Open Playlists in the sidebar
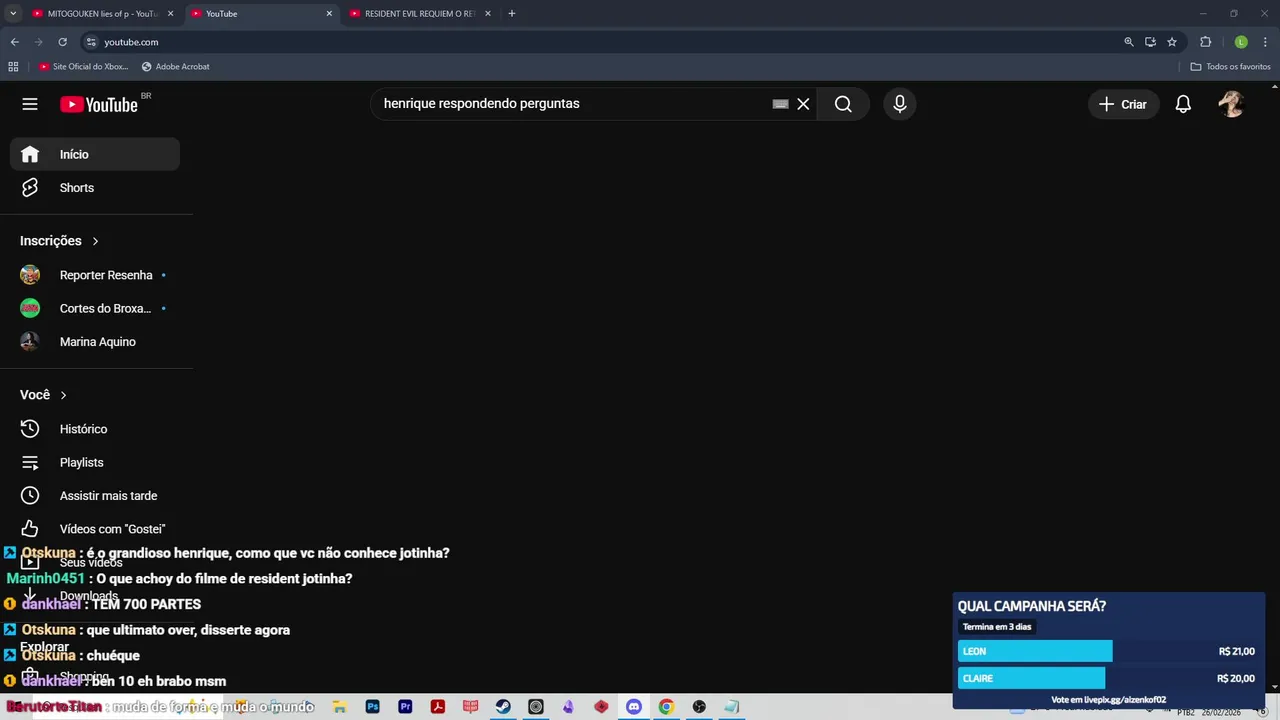The height and width of the screenshot is (720, 1280). 95,462
